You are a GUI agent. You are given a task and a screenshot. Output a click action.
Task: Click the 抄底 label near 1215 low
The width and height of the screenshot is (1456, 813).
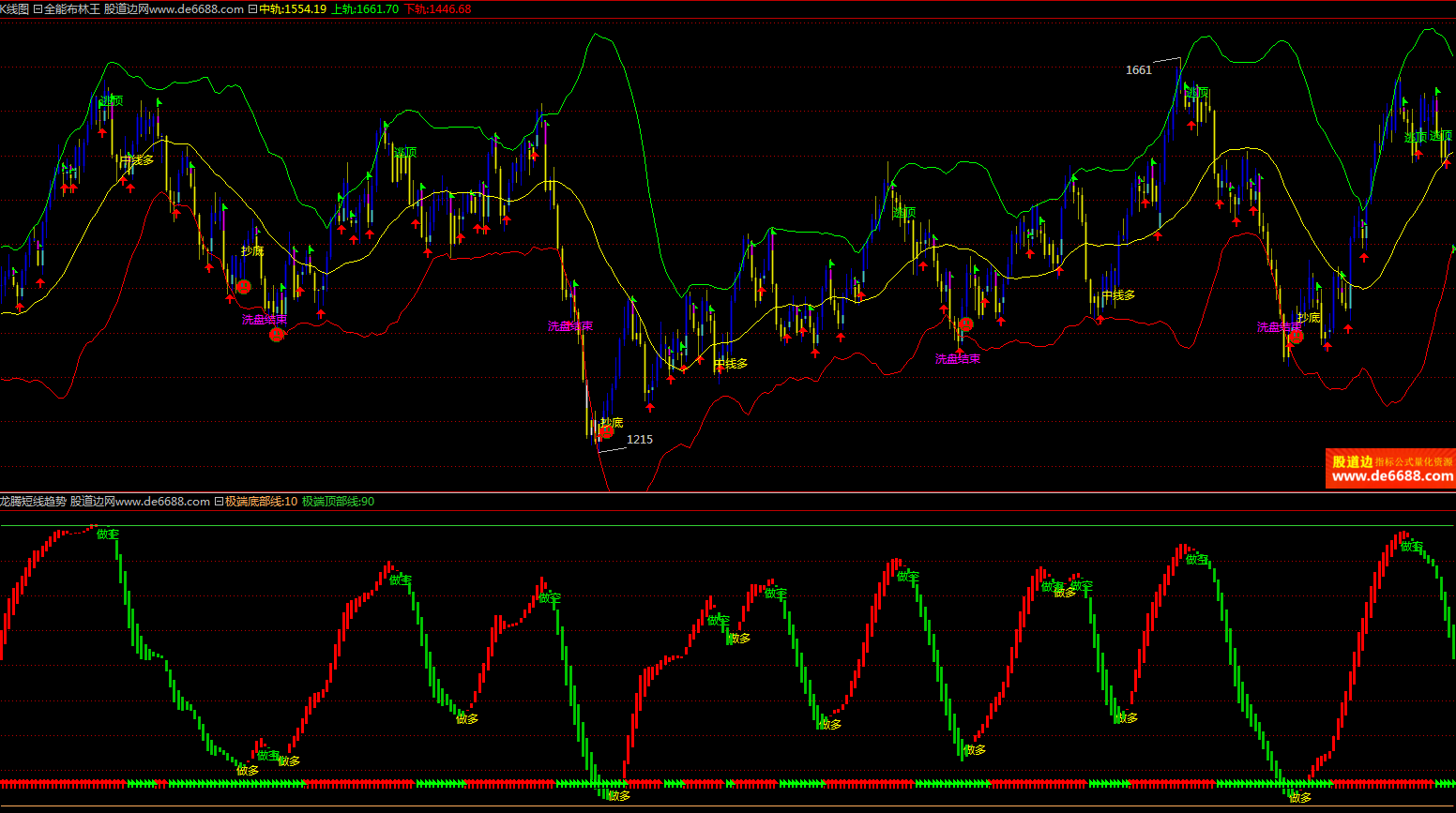tap(612, 423)
